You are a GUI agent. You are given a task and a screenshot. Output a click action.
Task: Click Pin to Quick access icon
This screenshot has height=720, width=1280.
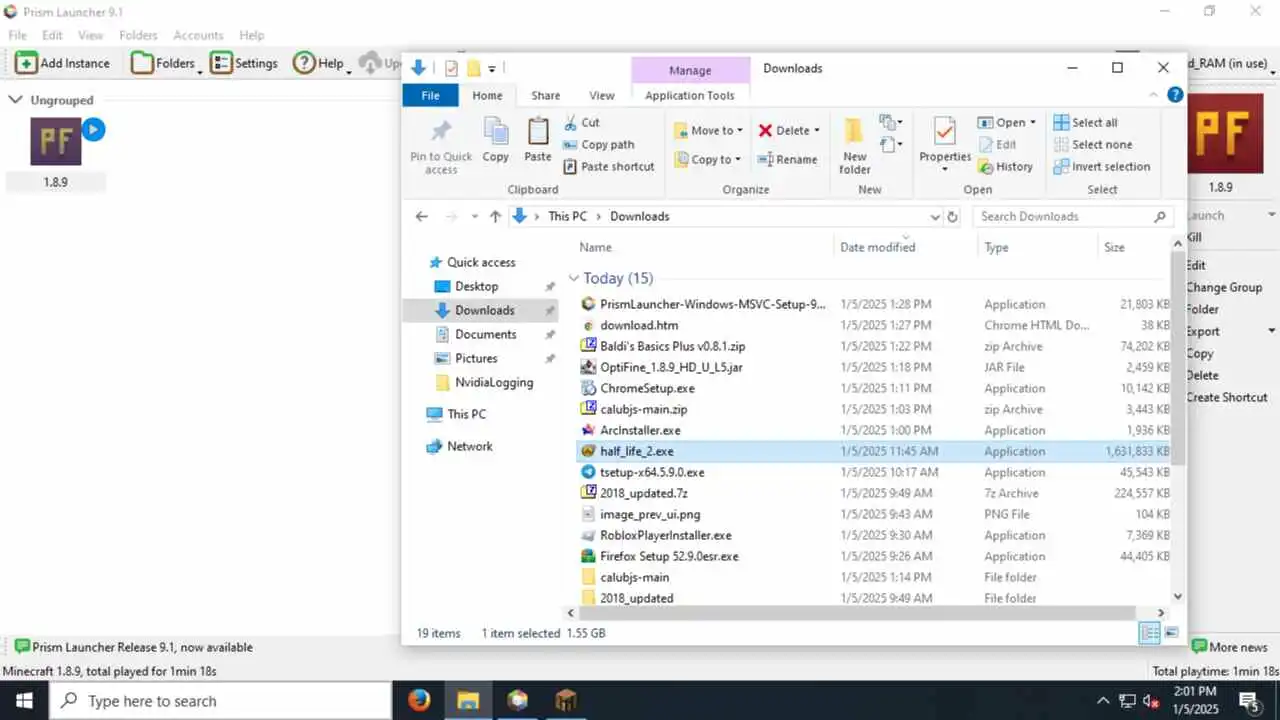[x=441, y=131]
